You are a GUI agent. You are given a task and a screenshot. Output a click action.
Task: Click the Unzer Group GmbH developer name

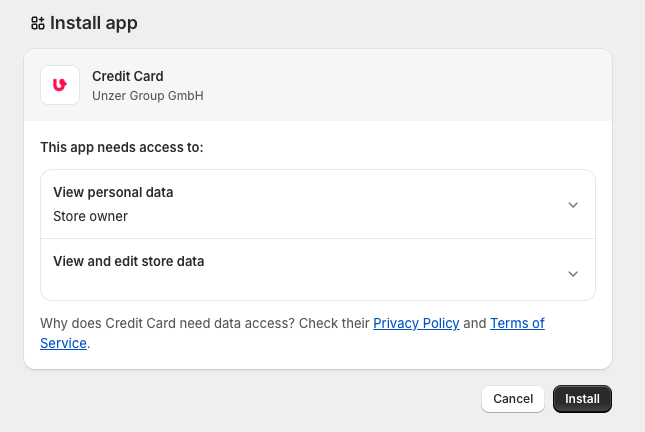148,96
